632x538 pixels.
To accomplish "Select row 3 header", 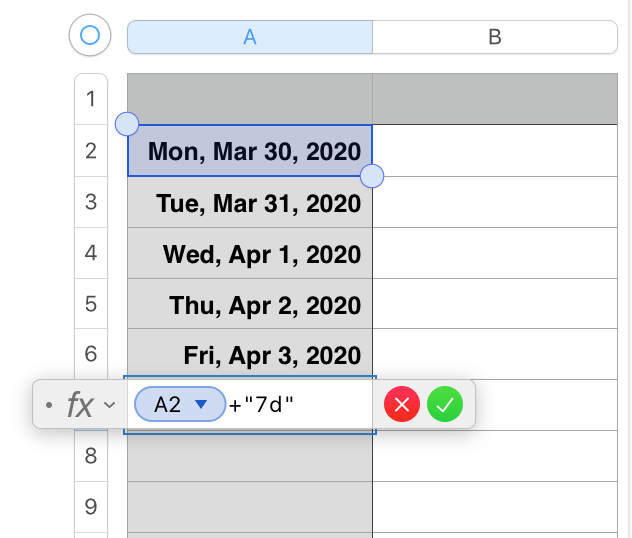I will point(91,202).
